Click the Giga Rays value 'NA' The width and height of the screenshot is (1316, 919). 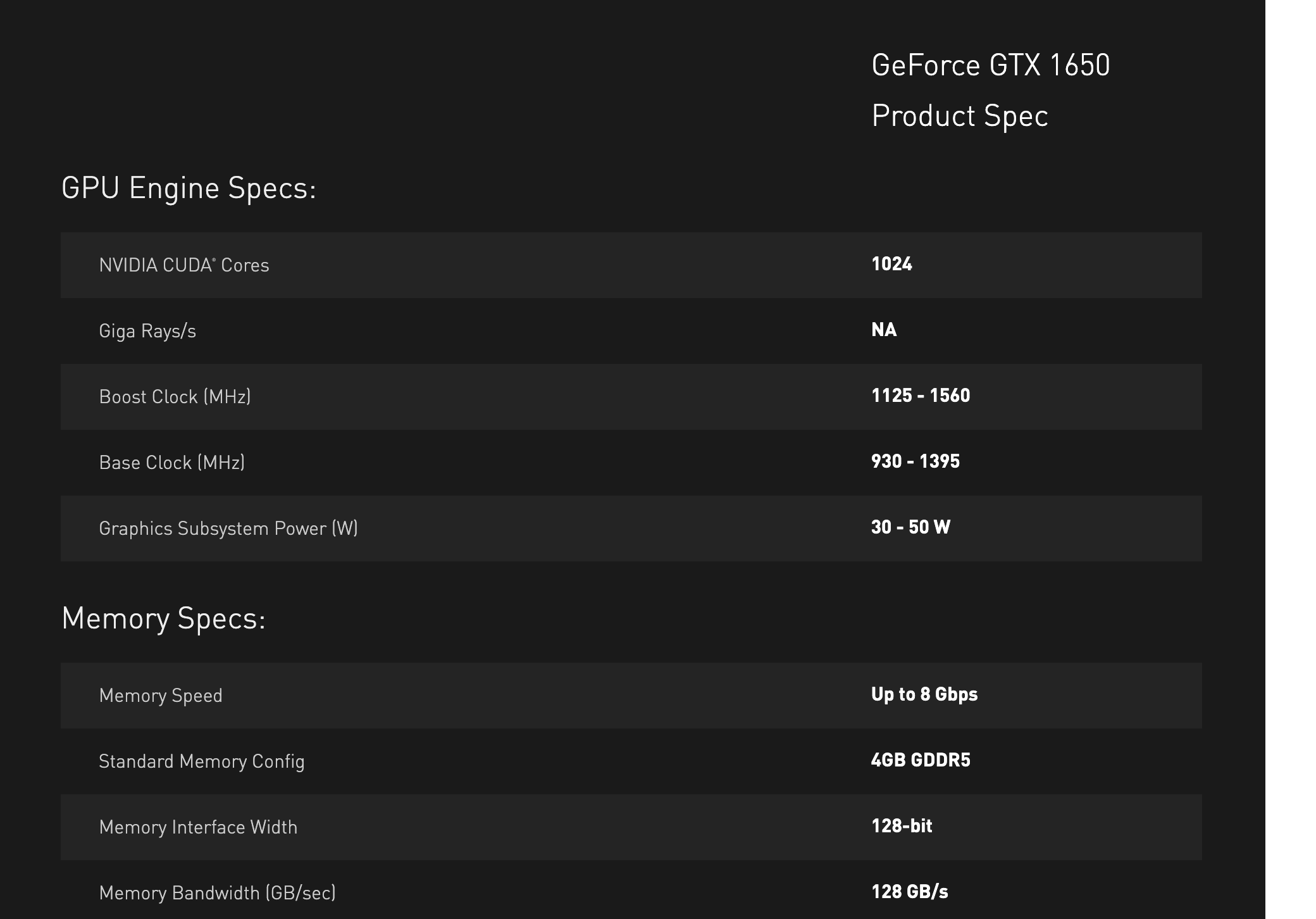coord(884,330)
